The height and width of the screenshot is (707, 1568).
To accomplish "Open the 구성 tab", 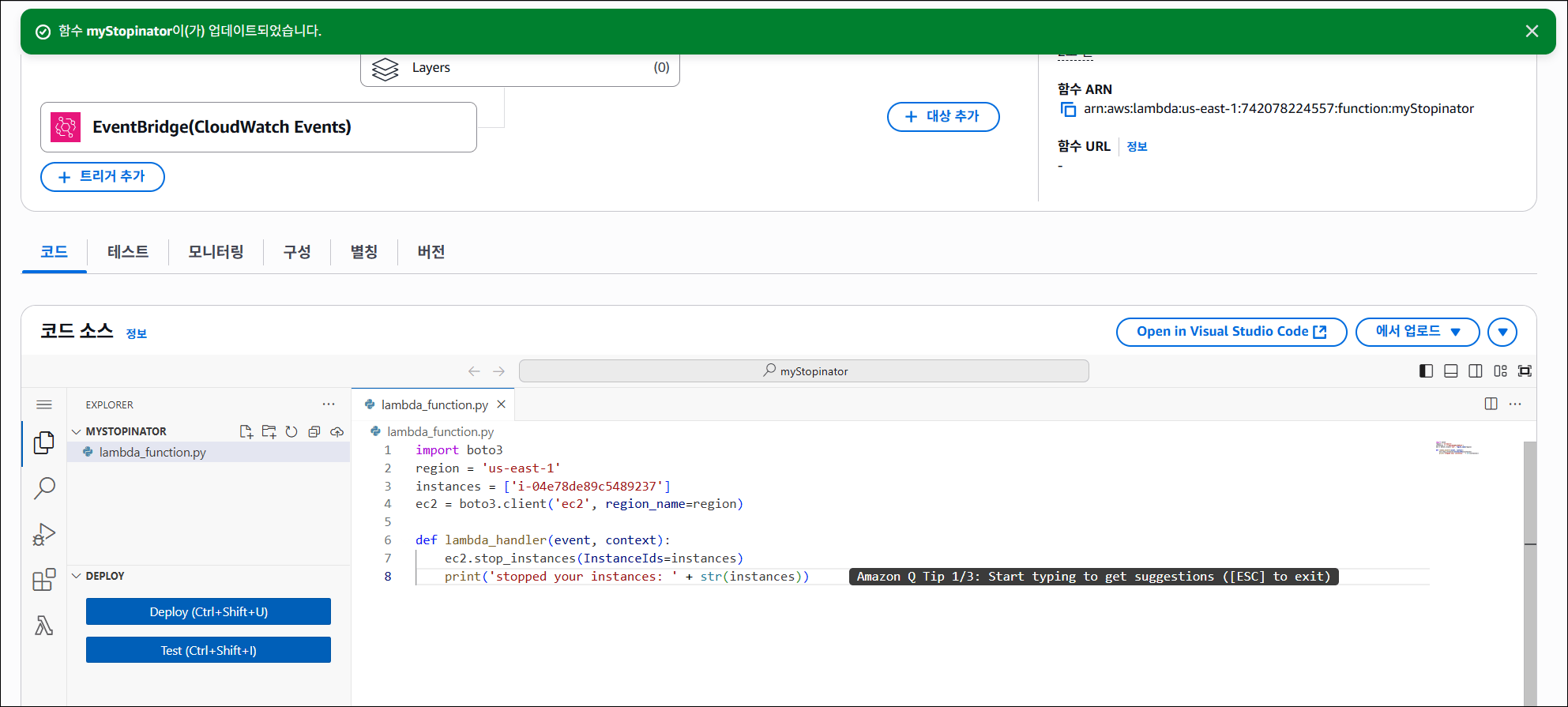I will (297, 252).
